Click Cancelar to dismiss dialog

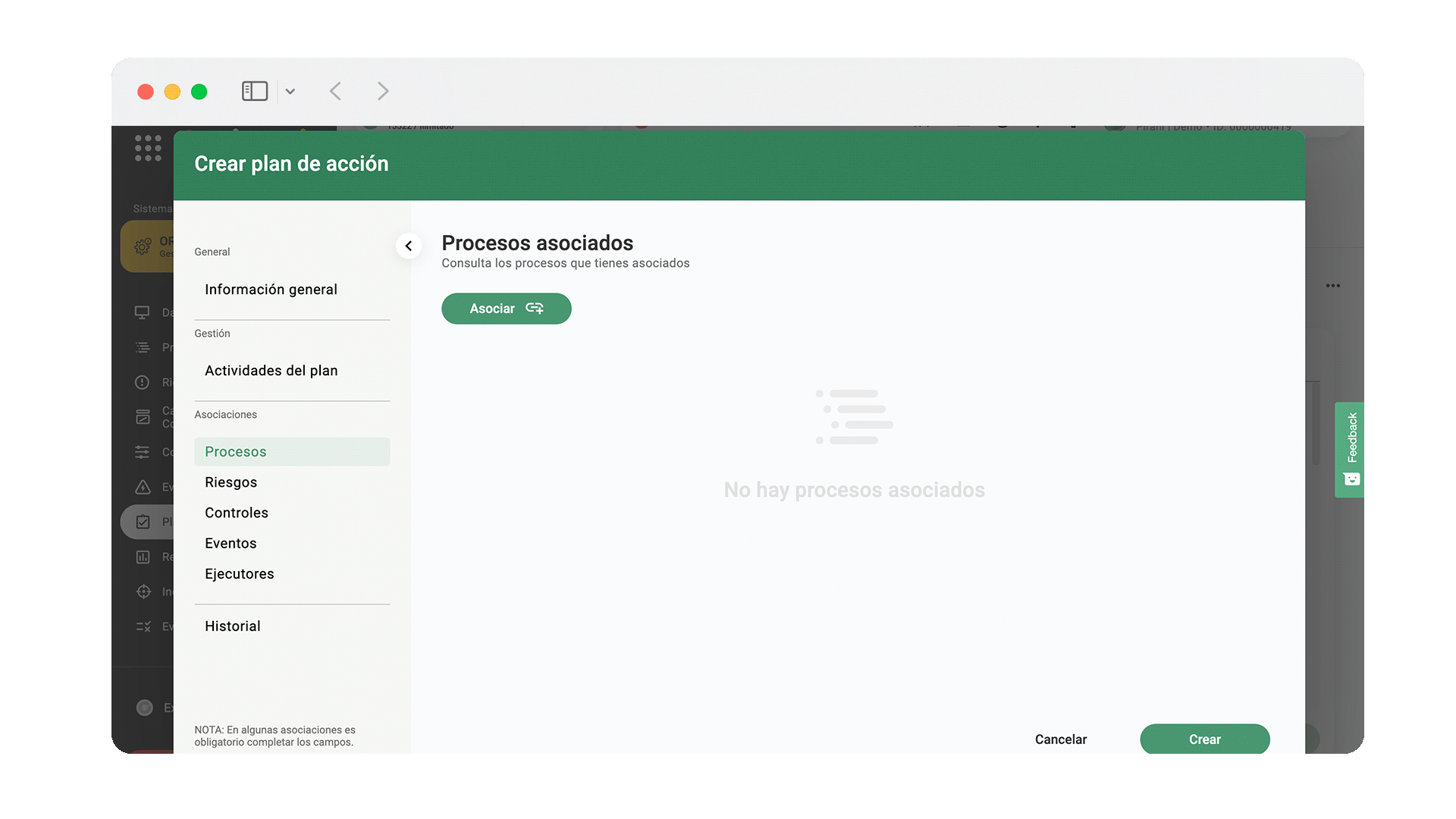pos(1060,739)
